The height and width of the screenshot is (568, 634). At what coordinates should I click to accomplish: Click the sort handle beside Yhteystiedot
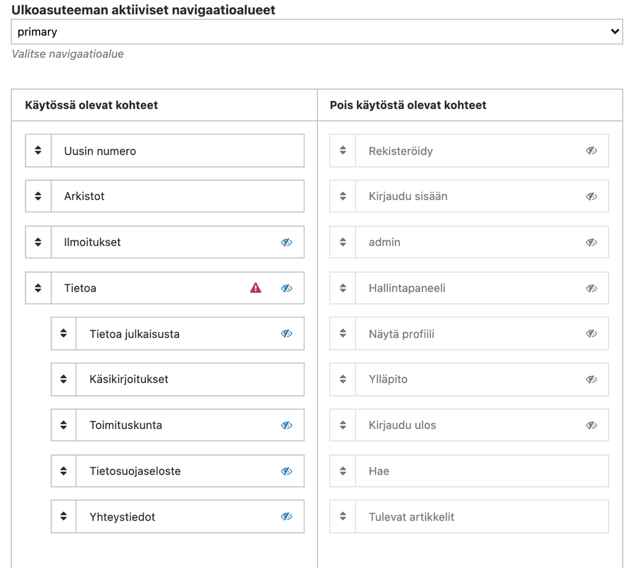coord(63,516)
